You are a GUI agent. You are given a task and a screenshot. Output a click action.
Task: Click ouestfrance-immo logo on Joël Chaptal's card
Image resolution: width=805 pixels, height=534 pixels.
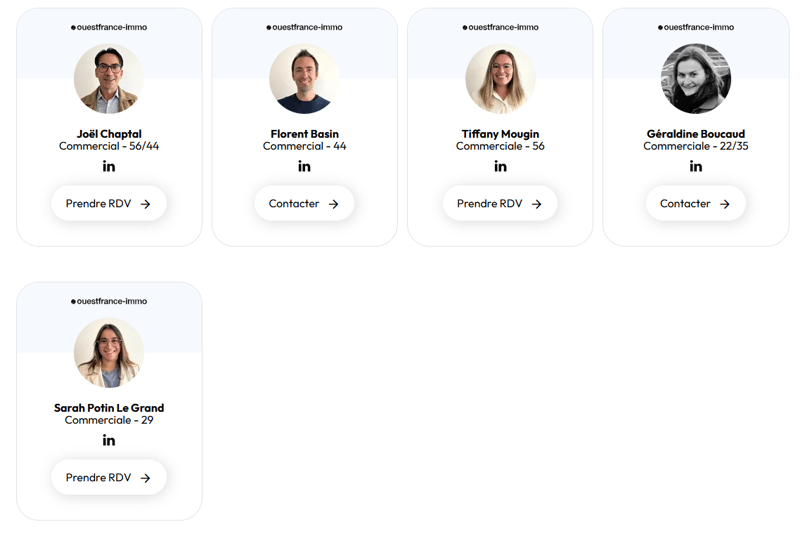109,27
